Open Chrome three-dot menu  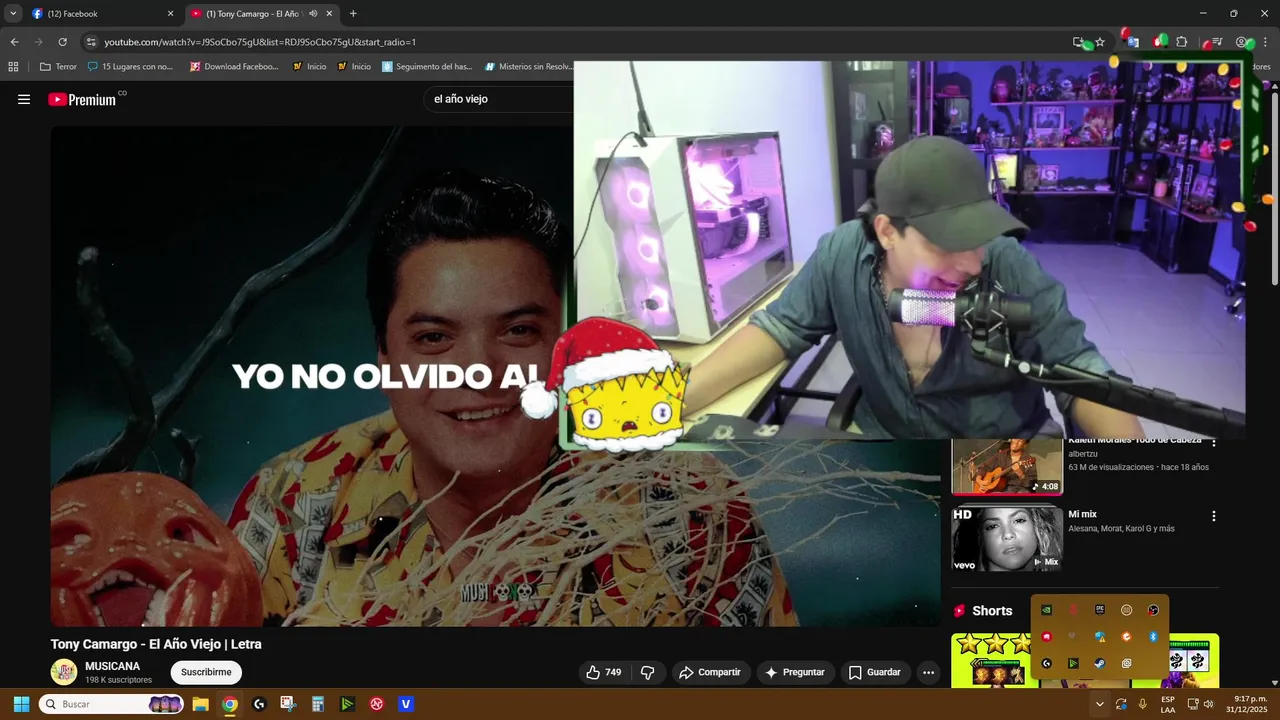[1266, 42]
